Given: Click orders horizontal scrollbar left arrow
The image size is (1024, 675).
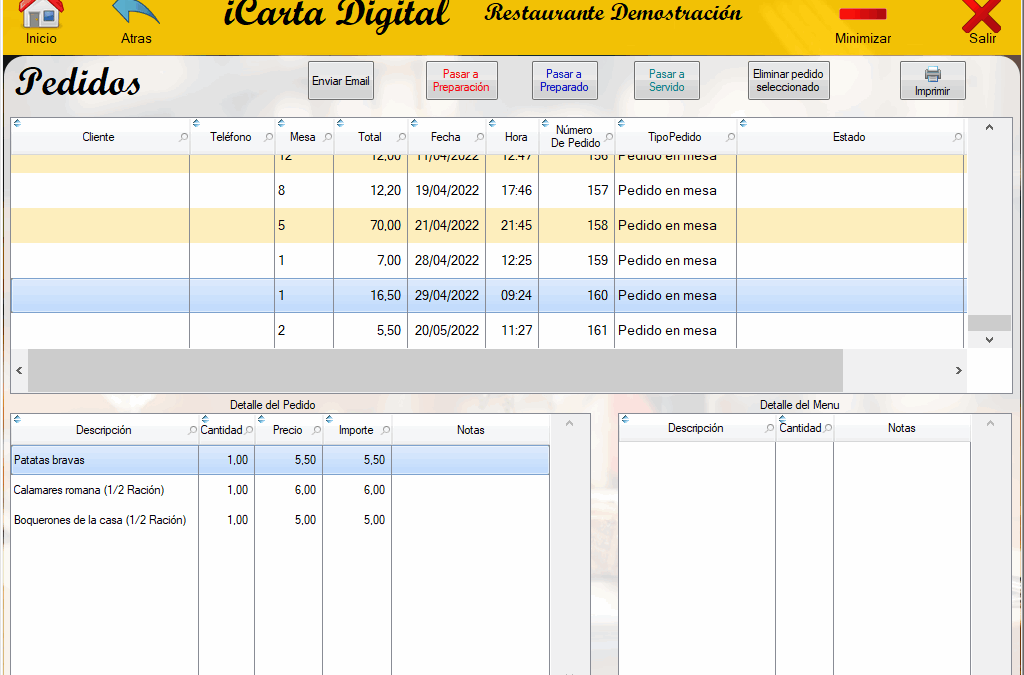Looking at the screenshot, I should click(19, 370).
